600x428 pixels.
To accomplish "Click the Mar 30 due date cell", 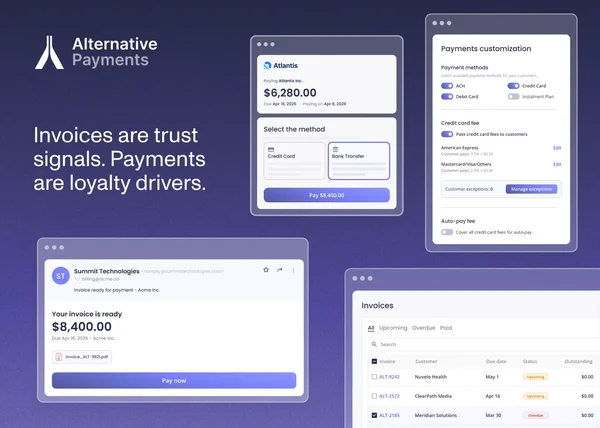I will click(493, 415).
